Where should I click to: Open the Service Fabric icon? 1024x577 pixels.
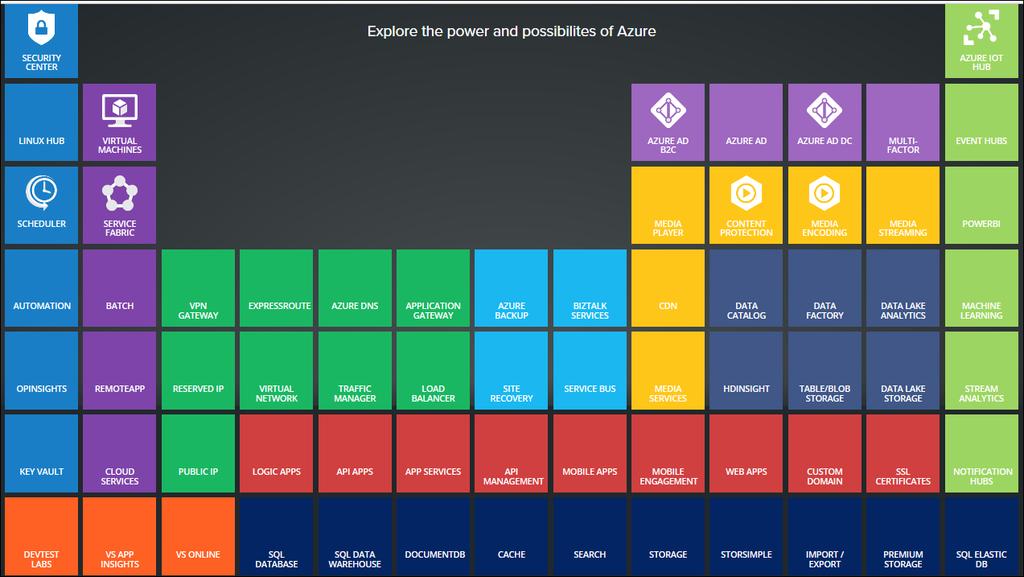[120, 193]
